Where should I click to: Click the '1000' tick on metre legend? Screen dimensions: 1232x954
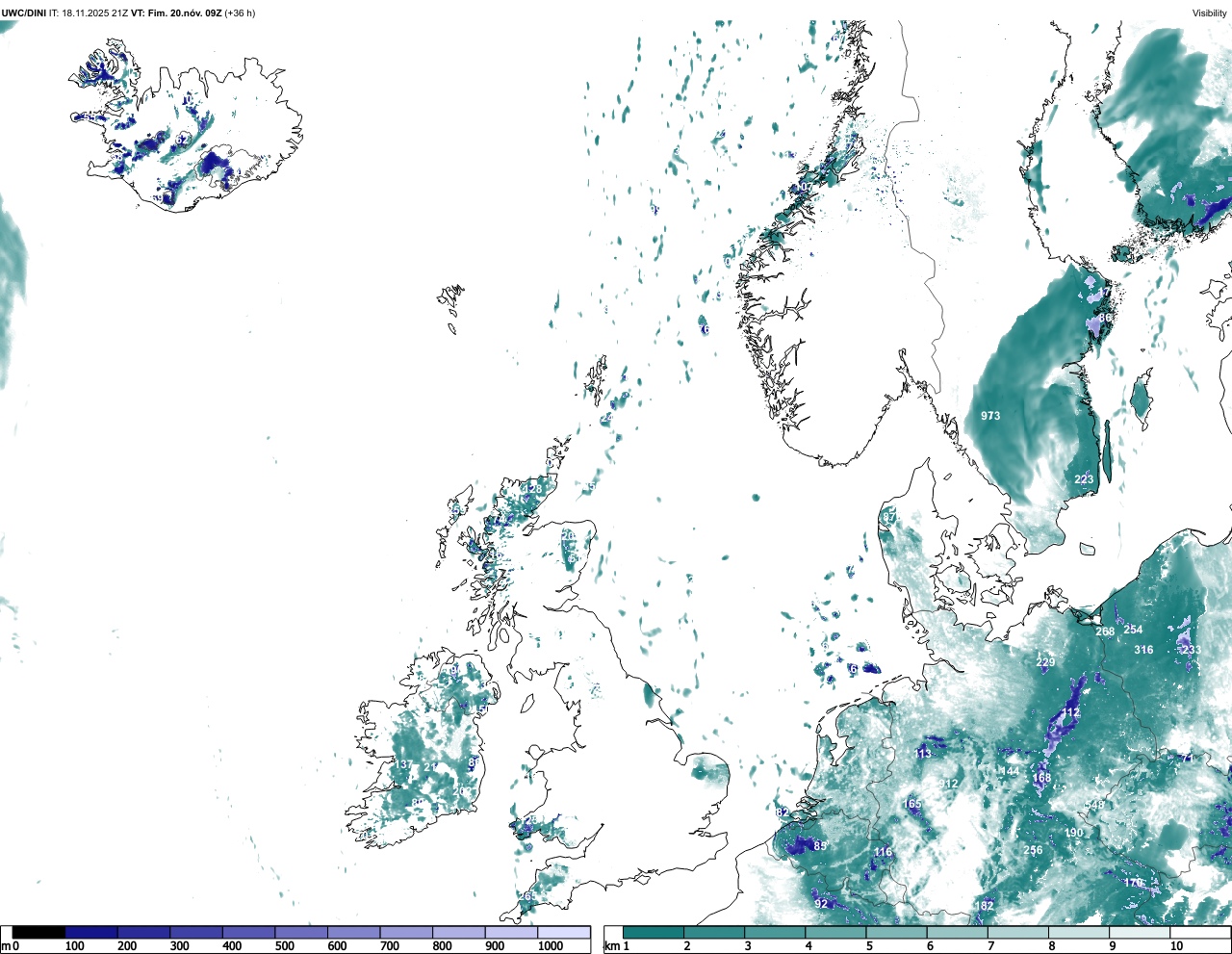pos(551,946)
